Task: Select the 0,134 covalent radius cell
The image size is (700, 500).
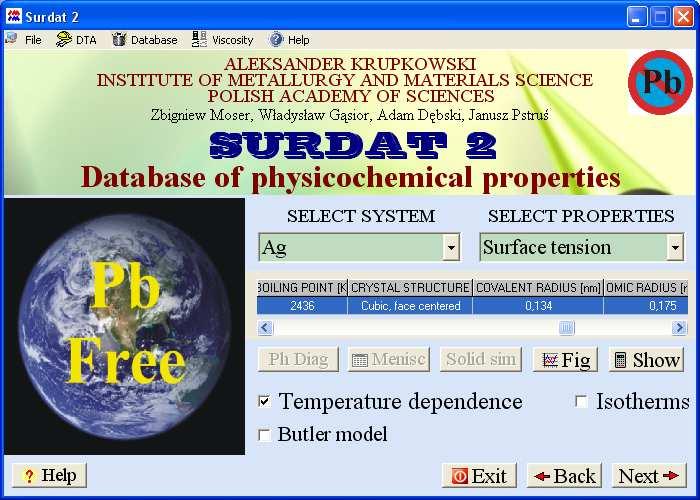Action: click(538, 306)
